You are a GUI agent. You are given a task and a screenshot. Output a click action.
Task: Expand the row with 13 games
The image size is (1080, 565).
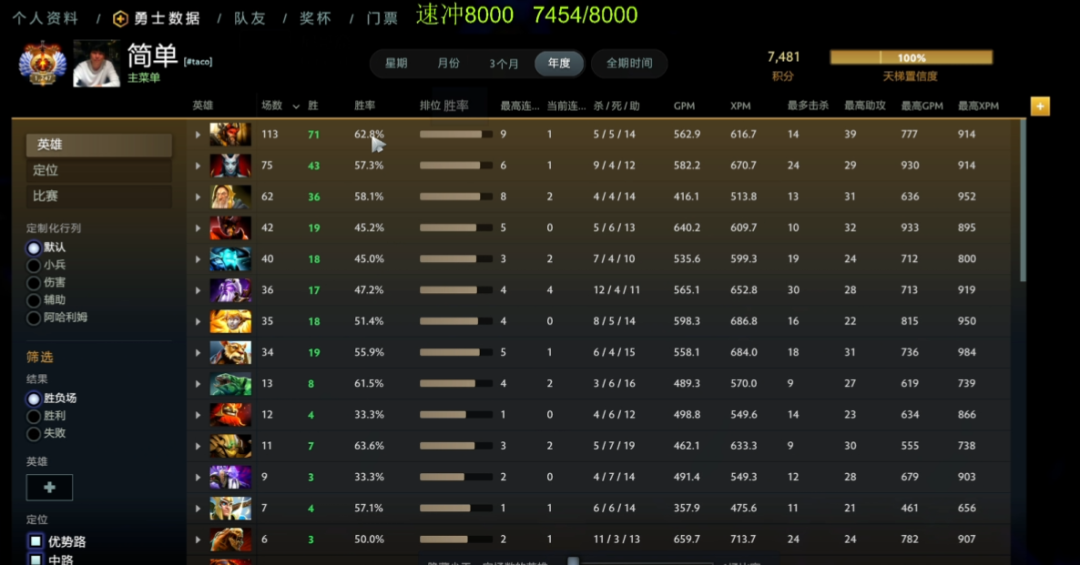pyautogui.click(x=198, y=383)
